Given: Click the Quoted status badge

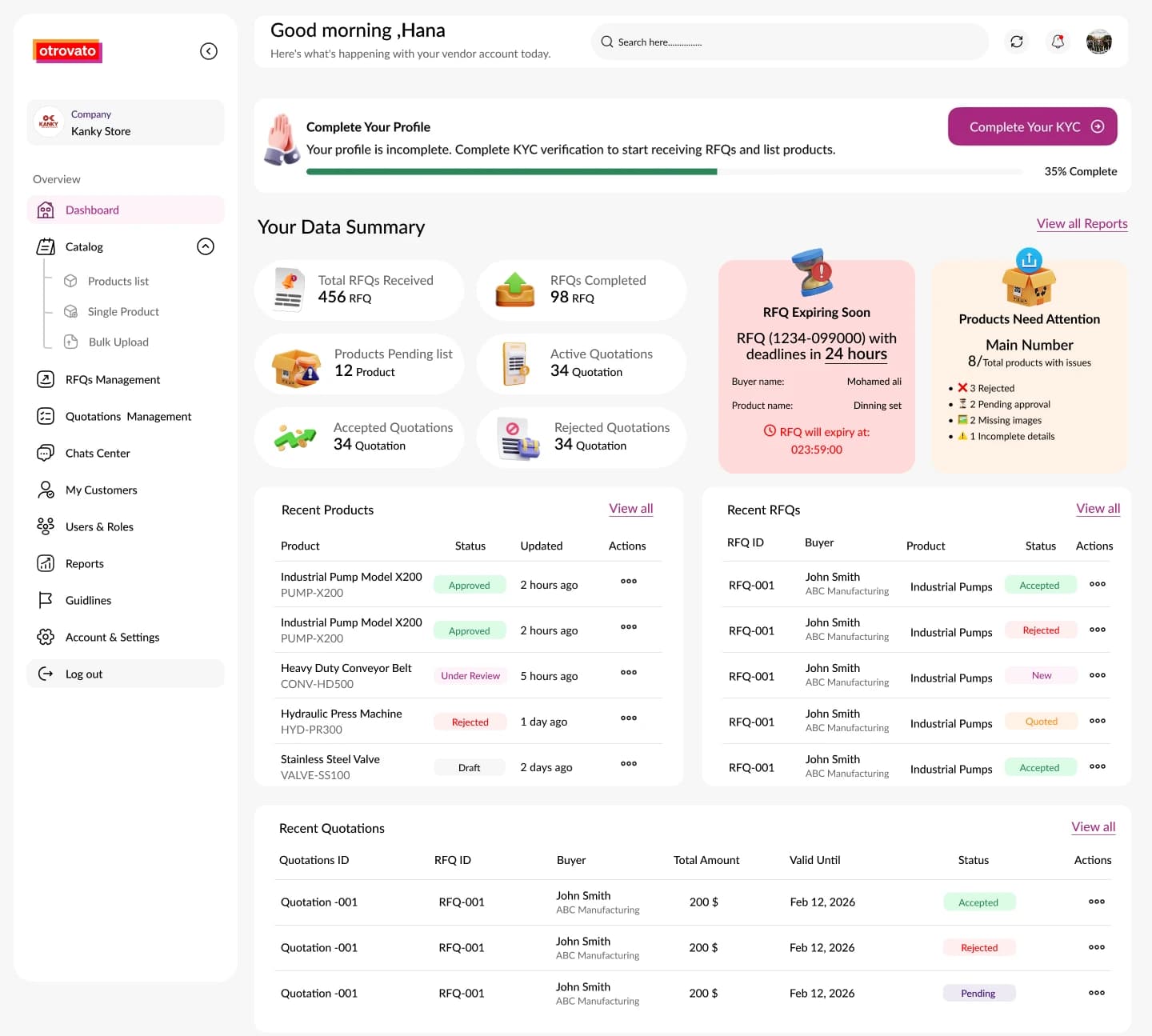Looking at the screenshot, I should [1042, 722].
